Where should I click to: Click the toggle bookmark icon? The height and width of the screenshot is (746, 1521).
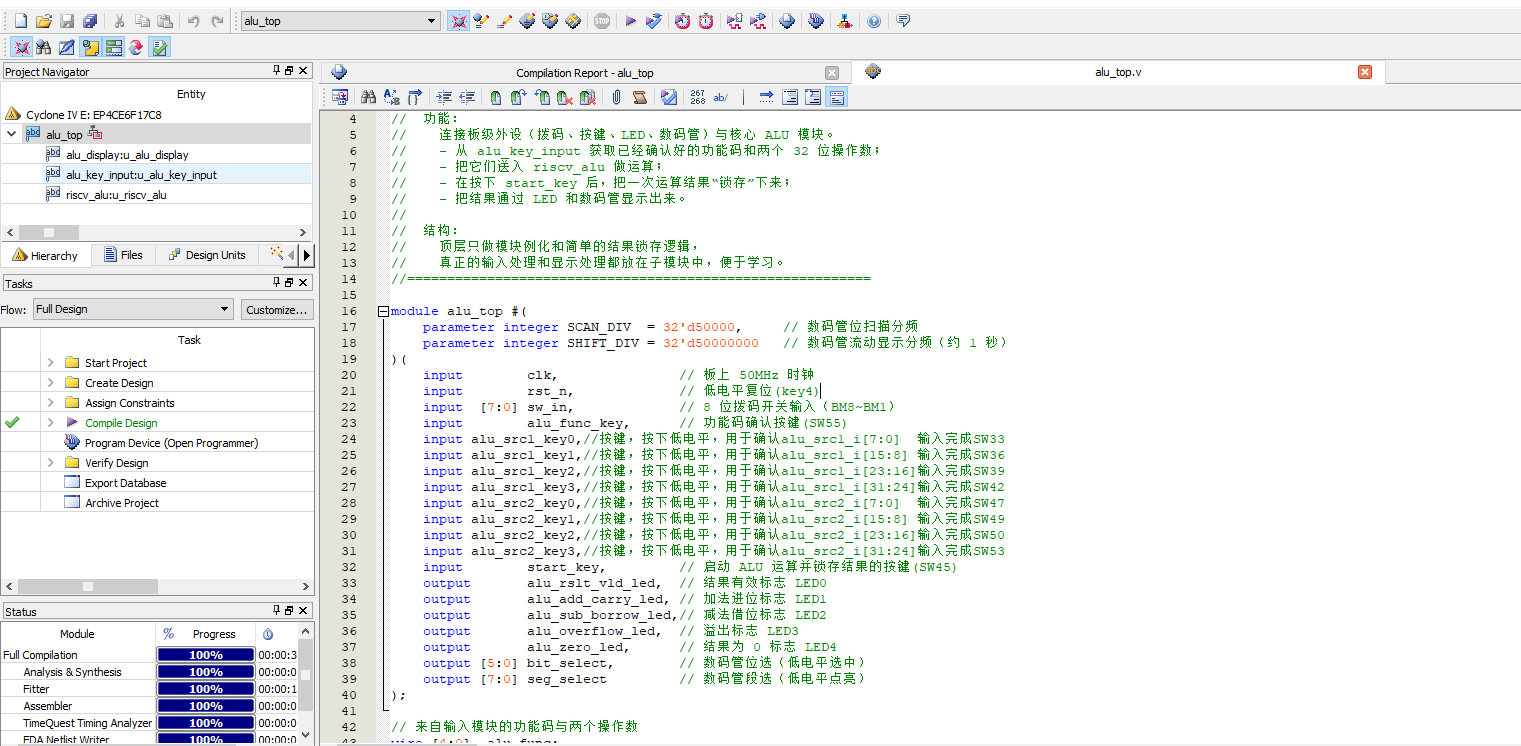click(x=496, y=97)
